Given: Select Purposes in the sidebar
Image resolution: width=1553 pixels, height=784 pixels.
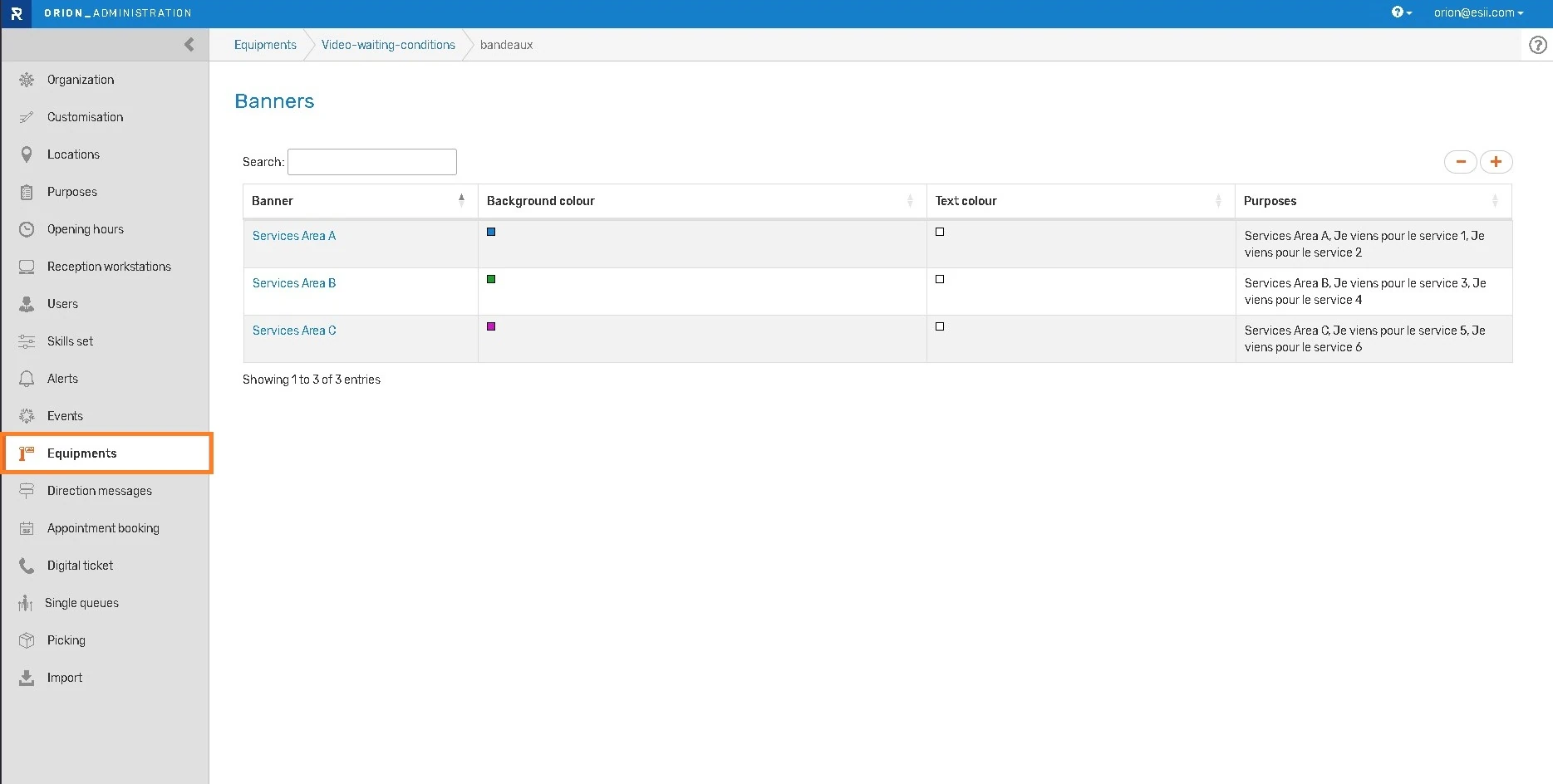Looking at the screenshot, I should click(72, 192).
